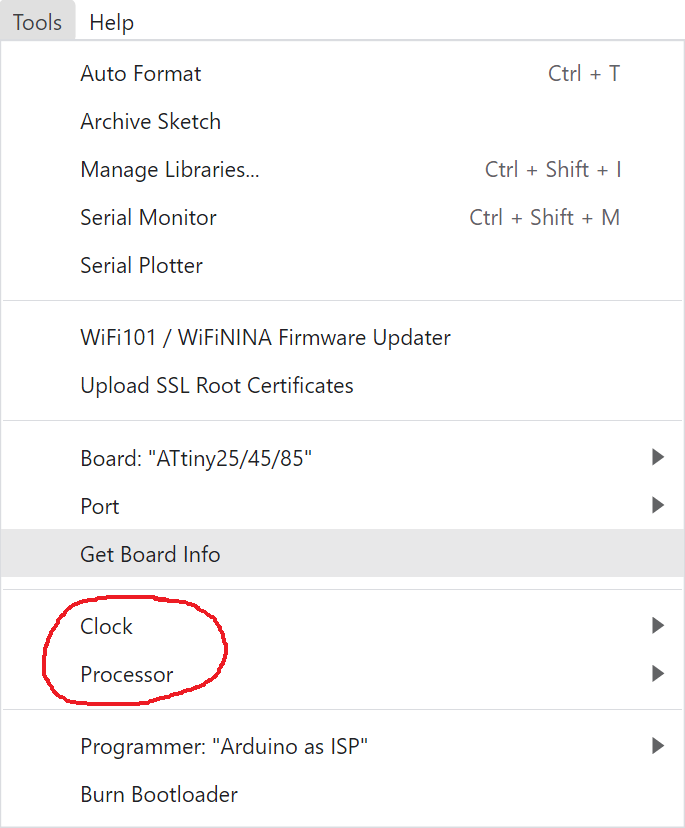
Task: Expand the Port submenu arrow
Action: pos(657,506)
